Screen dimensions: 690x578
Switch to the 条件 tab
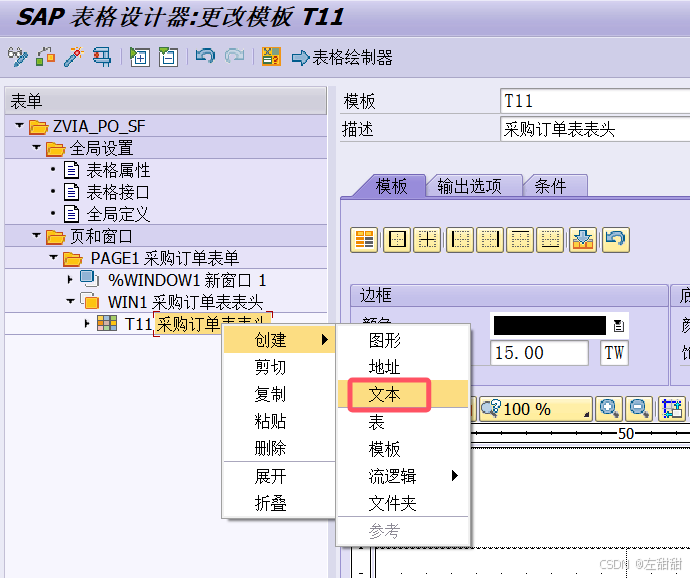point(551,186)
